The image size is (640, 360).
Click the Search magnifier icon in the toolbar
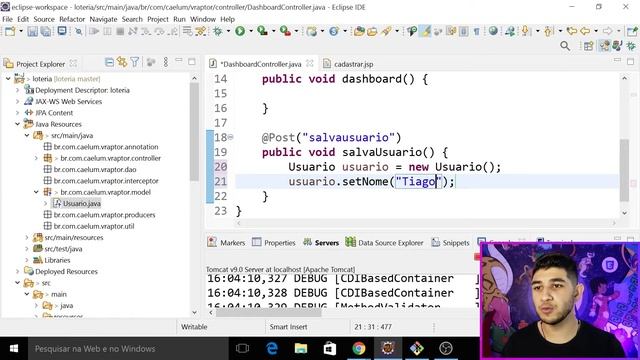pyautogui.click(x=565, y=46)
